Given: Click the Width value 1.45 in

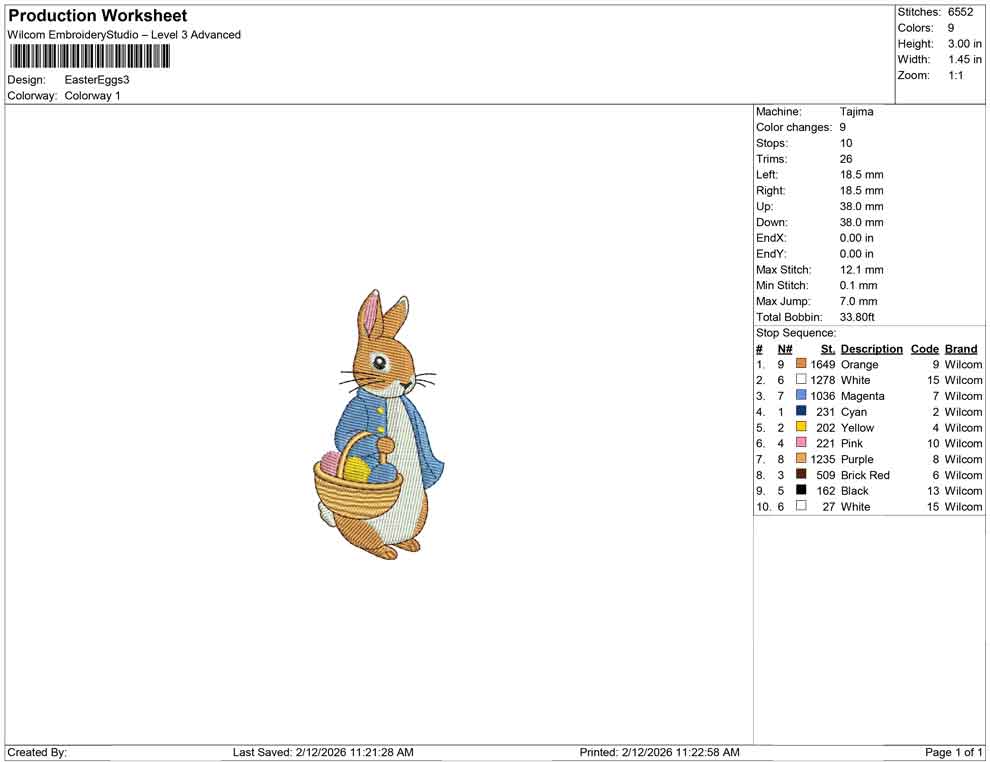Looking at the screenshot, I should point(965,59).
